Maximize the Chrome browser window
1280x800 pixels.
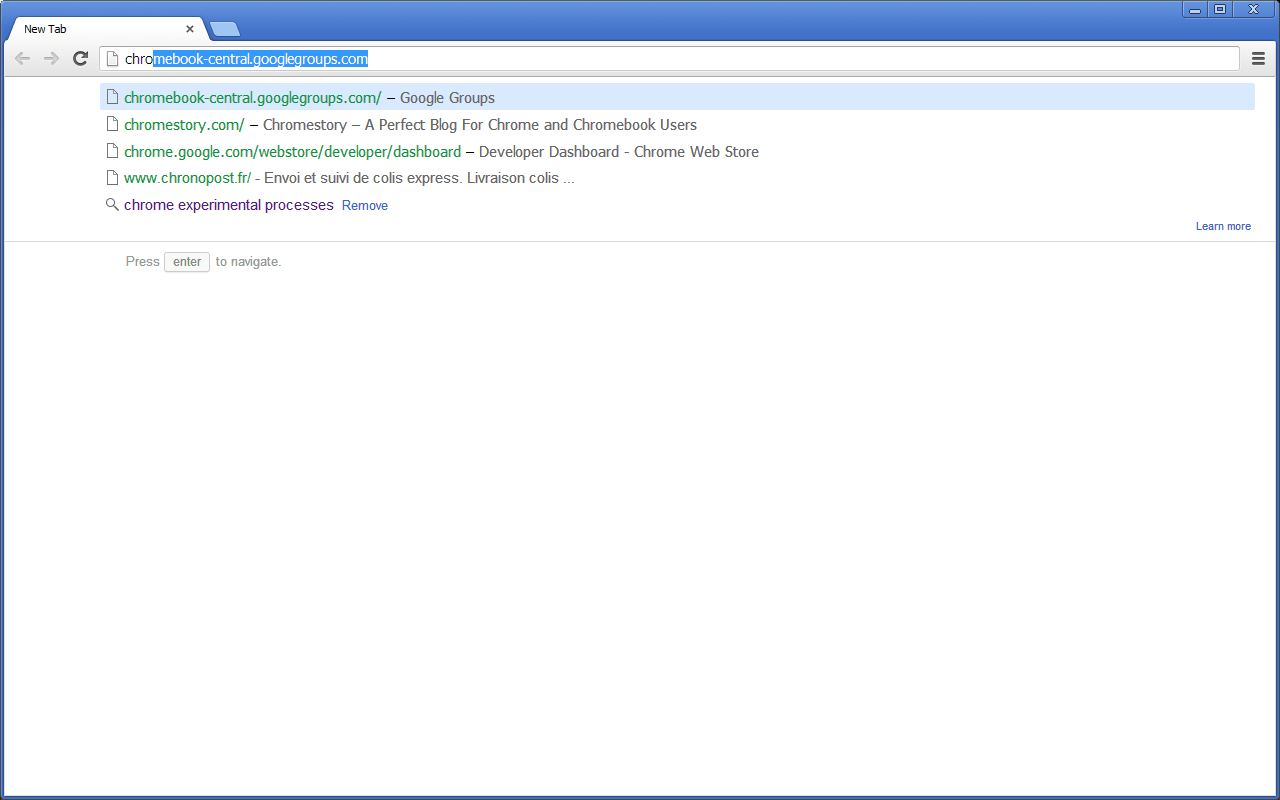1220,9
